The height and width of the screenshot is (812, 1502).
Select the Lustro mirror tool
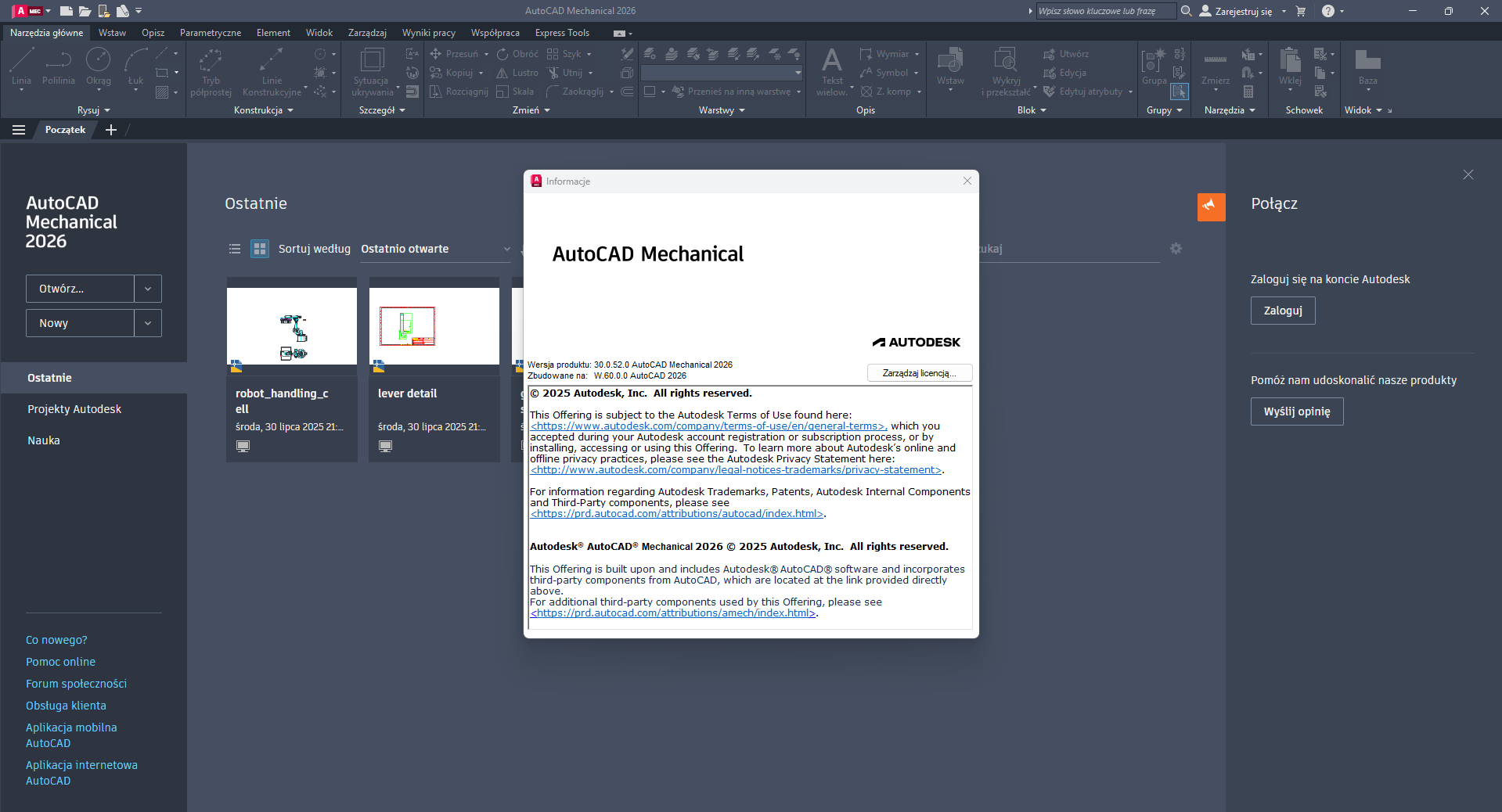point(517,73)
